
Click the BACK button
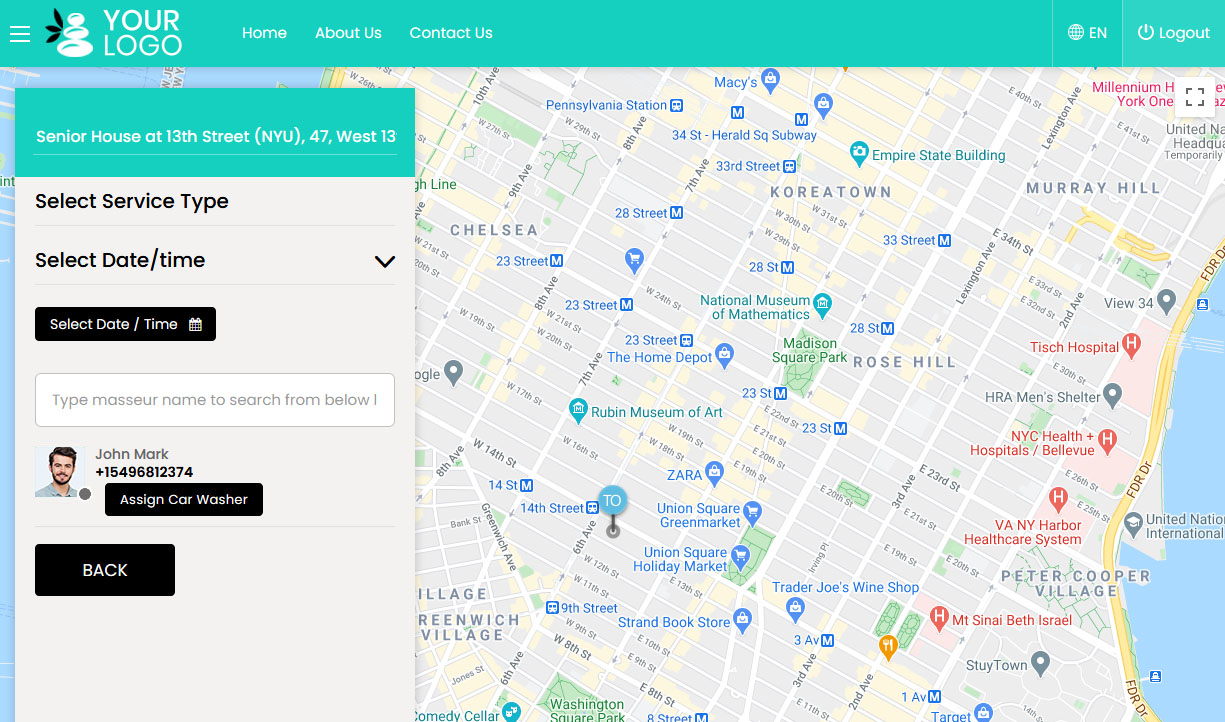pos(104,570)
